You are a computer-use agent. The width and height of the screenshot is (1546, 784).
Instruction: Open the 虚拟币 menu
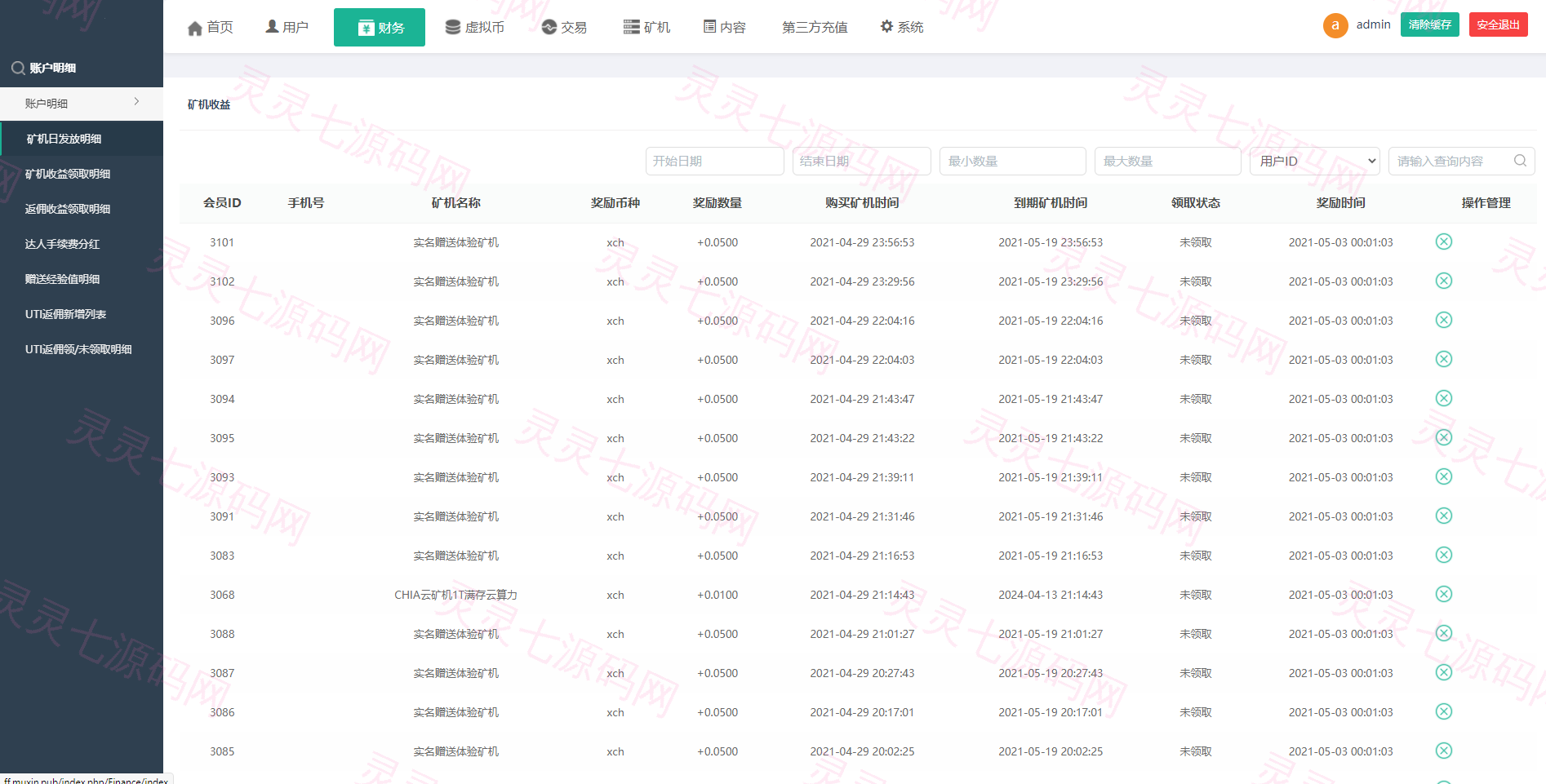[x=474, y=28]
